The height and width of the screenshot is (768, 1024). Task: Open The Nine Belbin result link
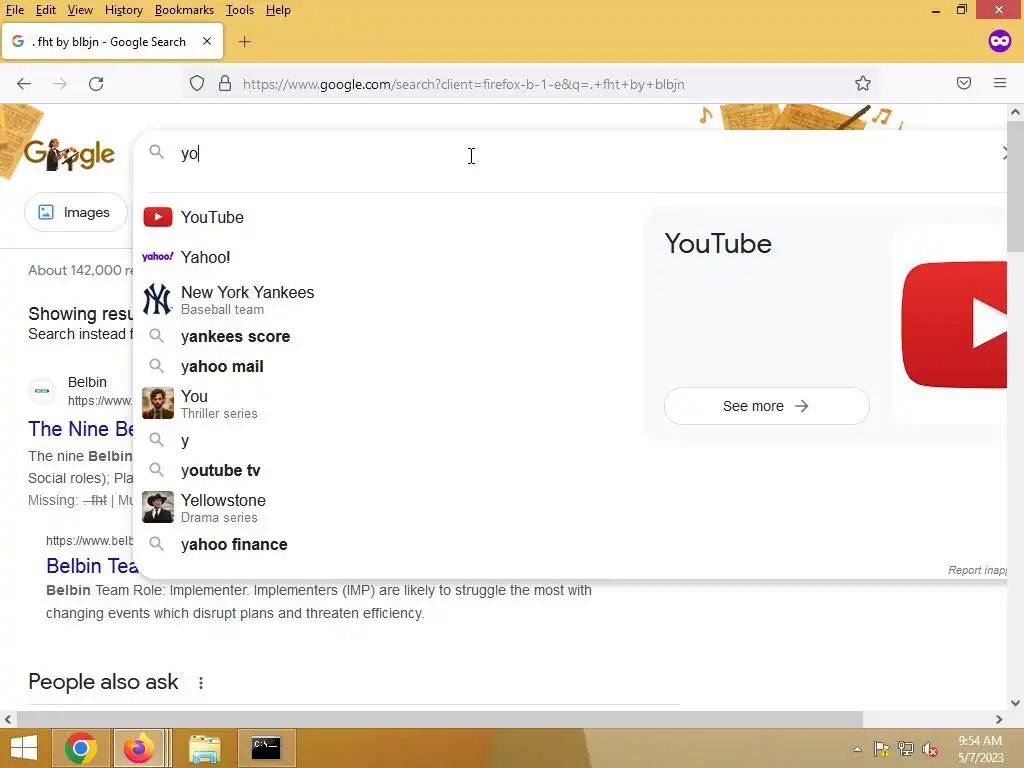(x=81, y=429)
